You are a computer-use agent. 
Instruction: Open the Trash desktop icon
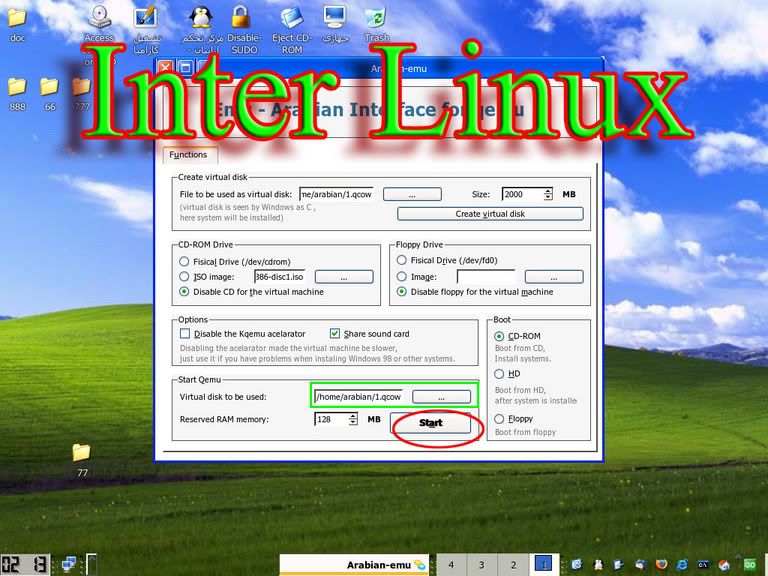pyautogui.click(x=376, y=18)
